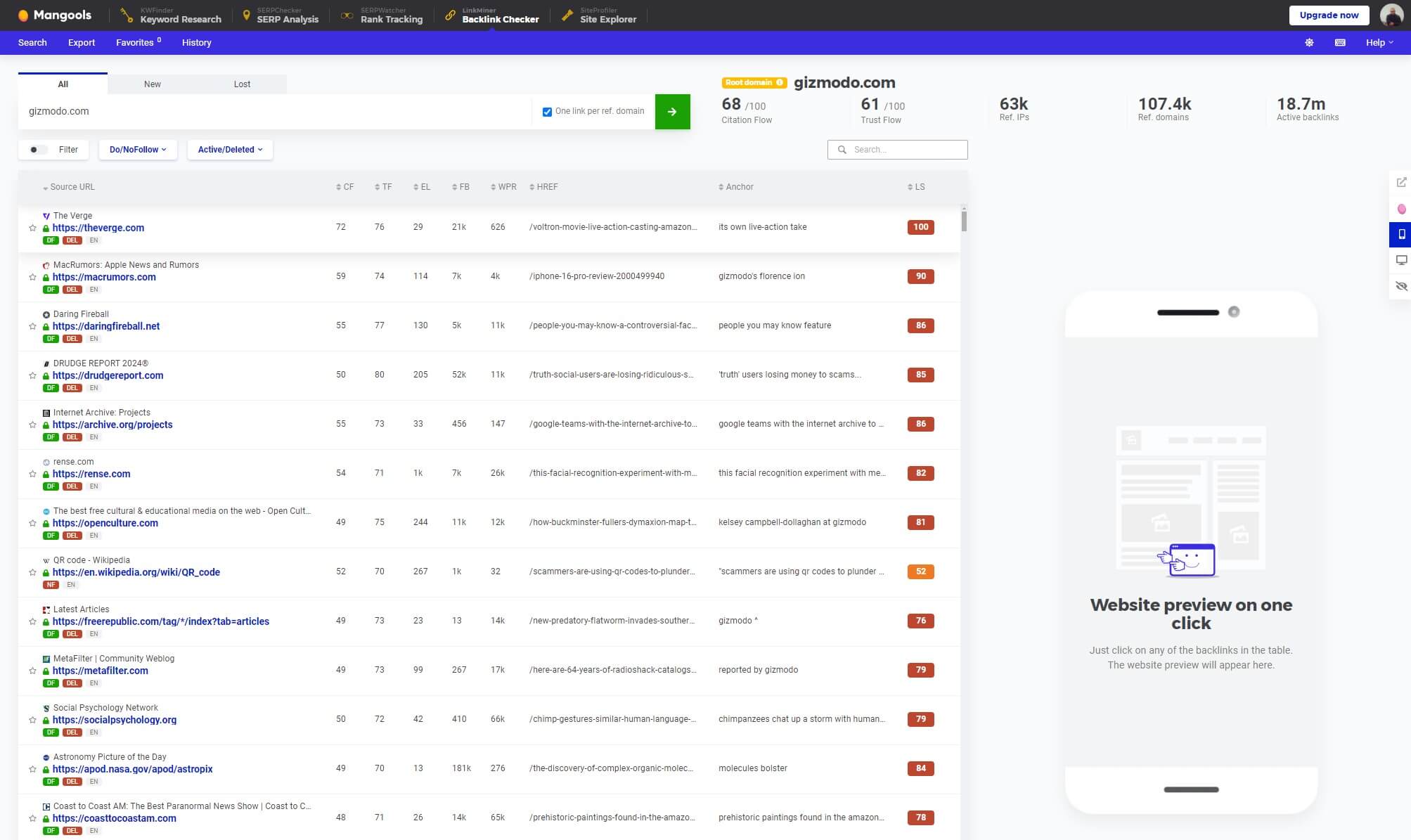
Task: Expand the Do/NoFollow dropdown
Action: [x=138, y=150]
